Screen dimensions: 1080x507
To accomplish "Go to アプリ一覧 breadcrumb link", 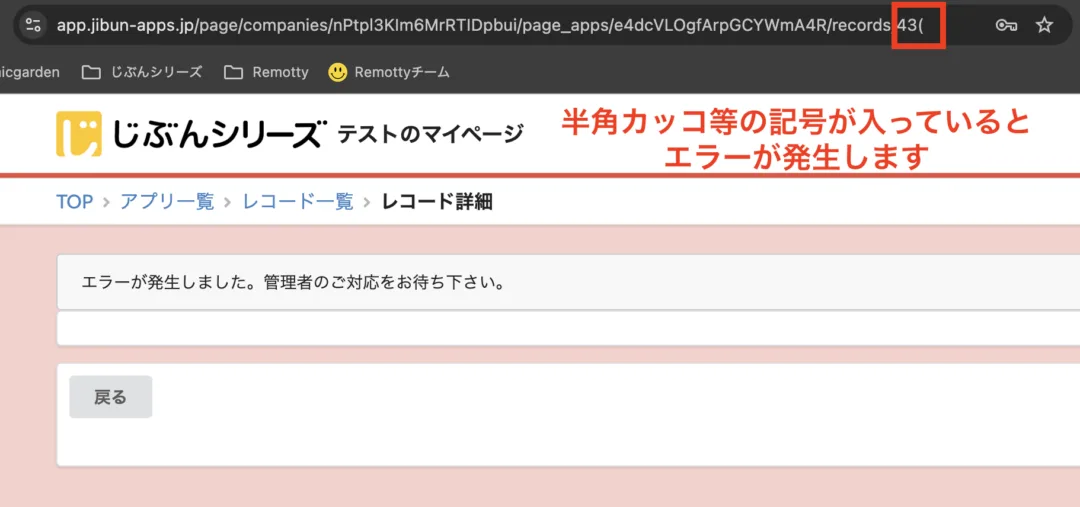I will [167, 202].
